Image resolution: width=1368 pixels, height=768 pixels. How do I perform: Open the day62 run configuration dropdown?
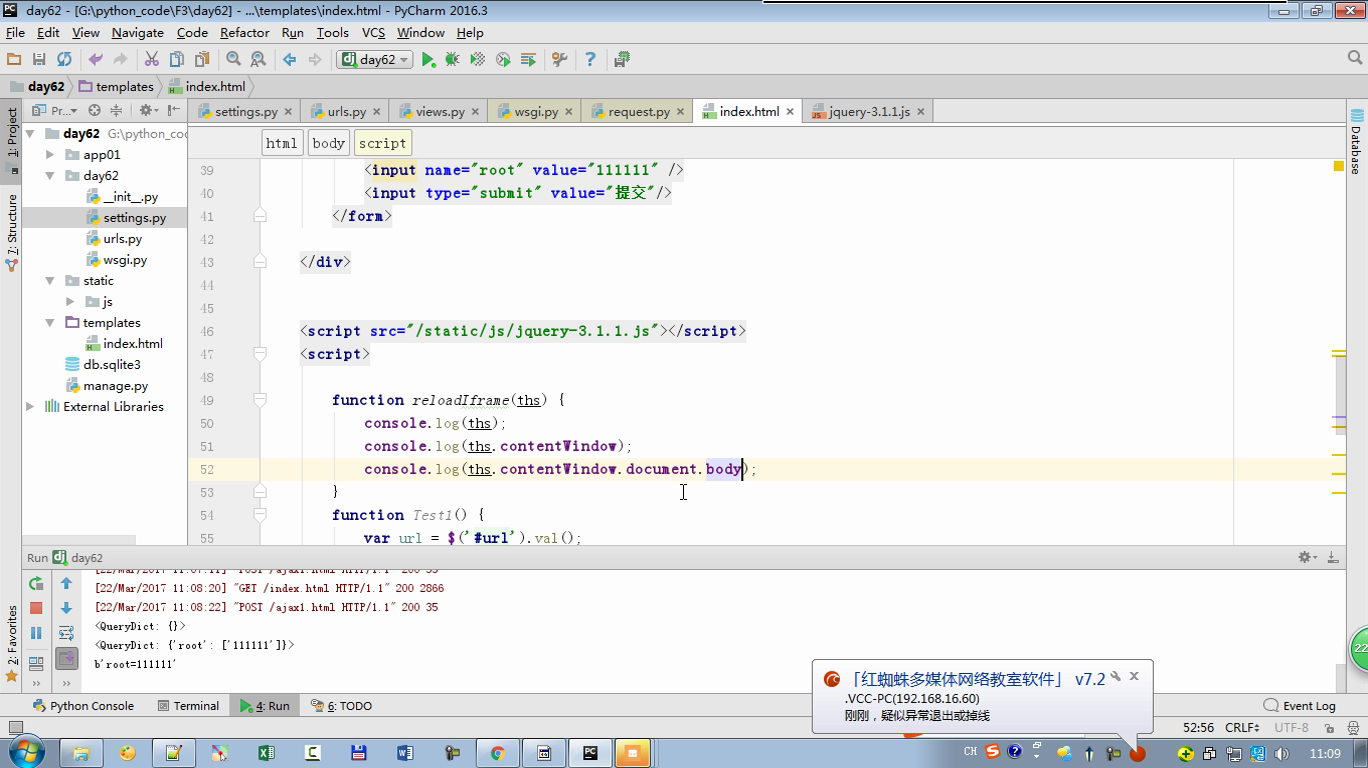coord(376,60)
